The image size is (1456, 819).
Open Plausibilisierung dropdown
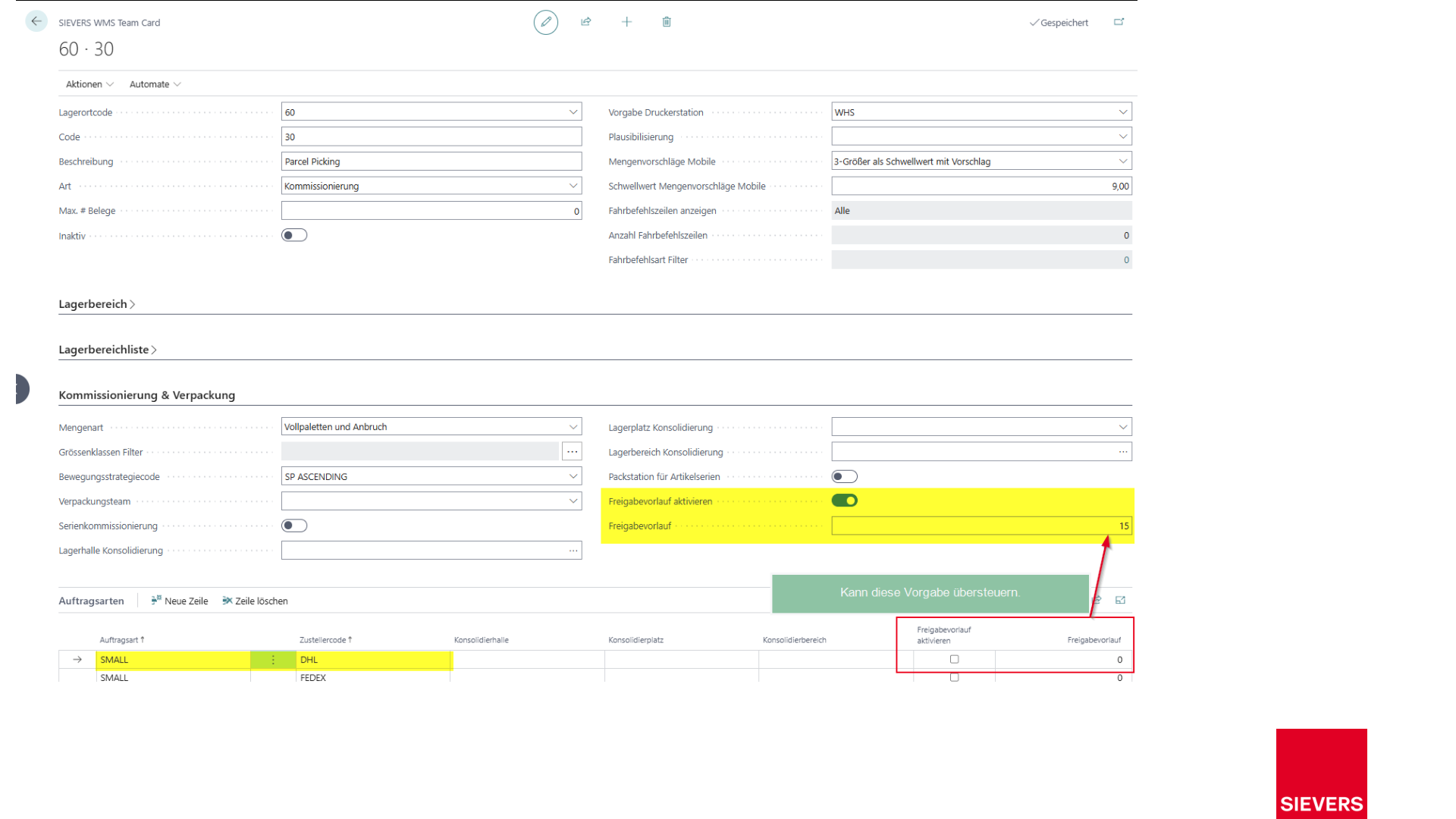pos(1123,136)
